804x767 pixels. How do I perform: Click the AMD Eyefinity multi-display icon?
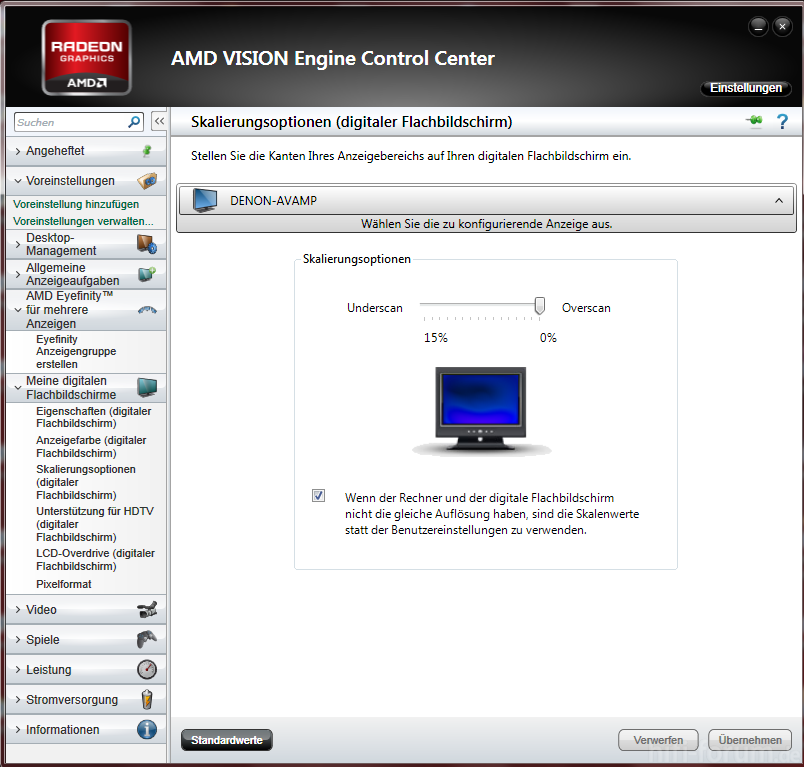pos(147,310)
